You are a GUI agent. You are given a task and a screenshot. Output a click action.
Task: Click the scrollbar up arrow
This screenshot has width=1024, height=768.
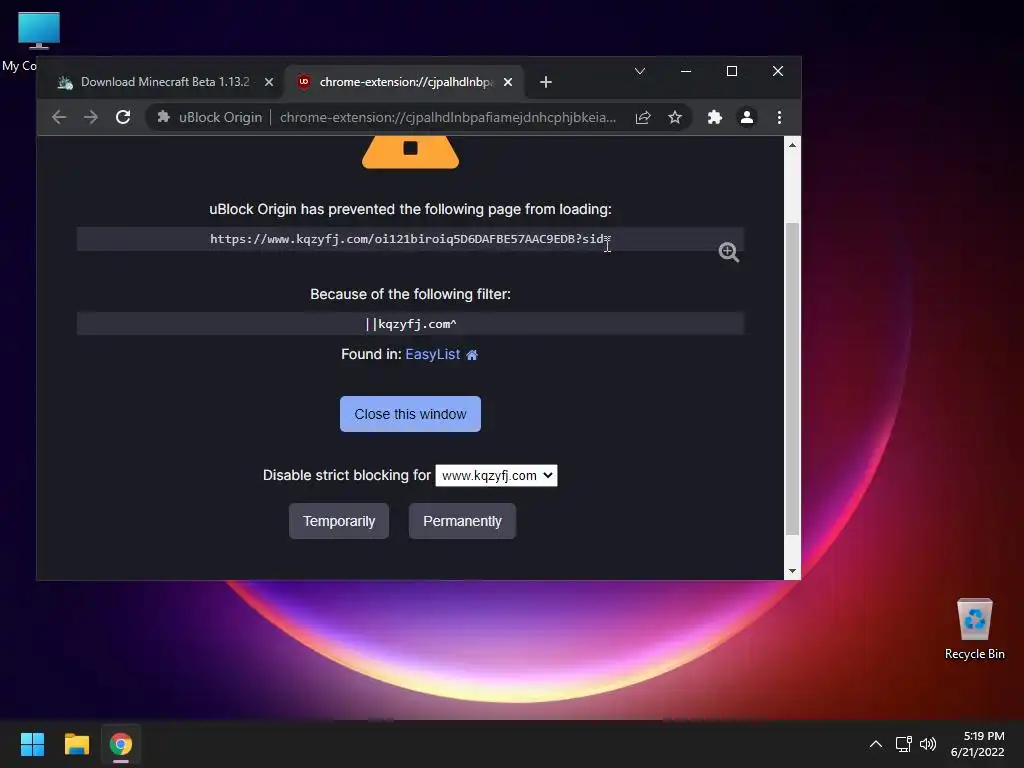tap(792, 145)
